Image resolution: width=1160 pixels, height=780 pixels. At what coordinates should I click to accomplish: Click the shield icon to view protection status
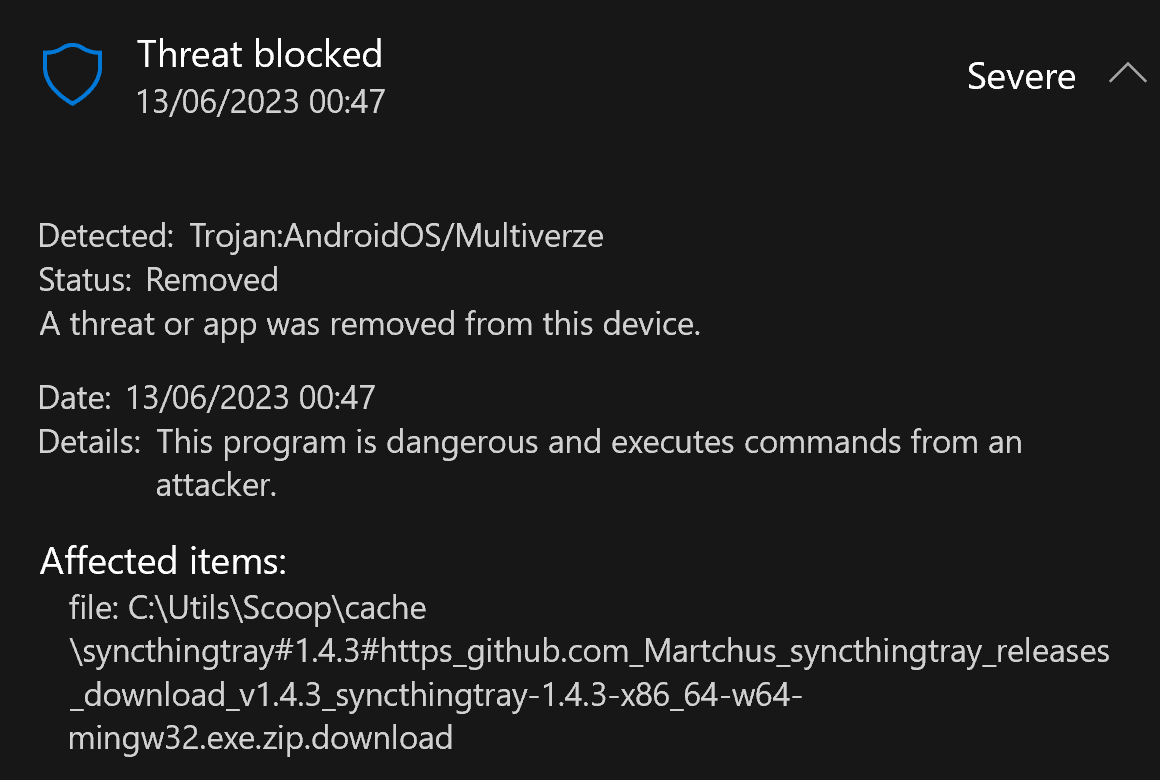[71, 73]
